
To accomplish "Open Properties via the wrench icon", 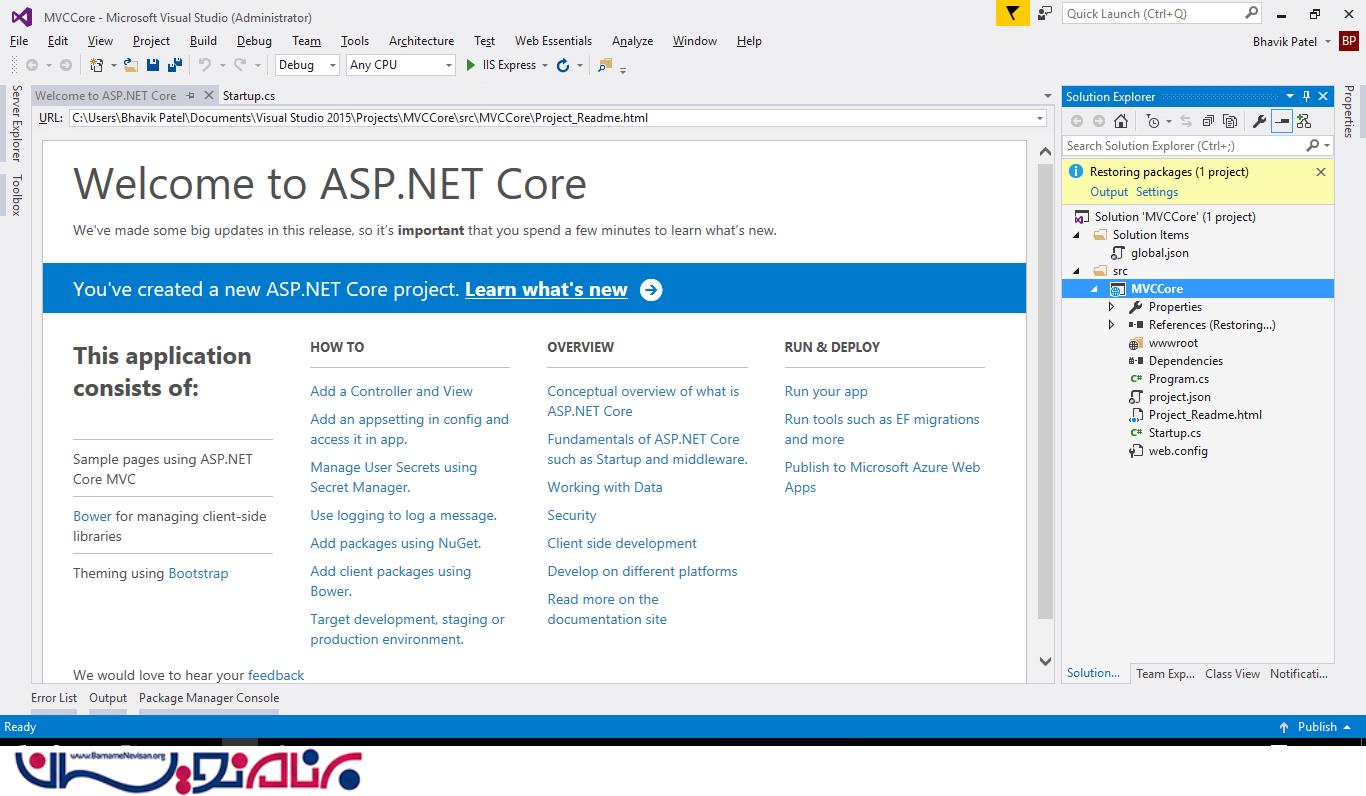I will pos(1260,121).
